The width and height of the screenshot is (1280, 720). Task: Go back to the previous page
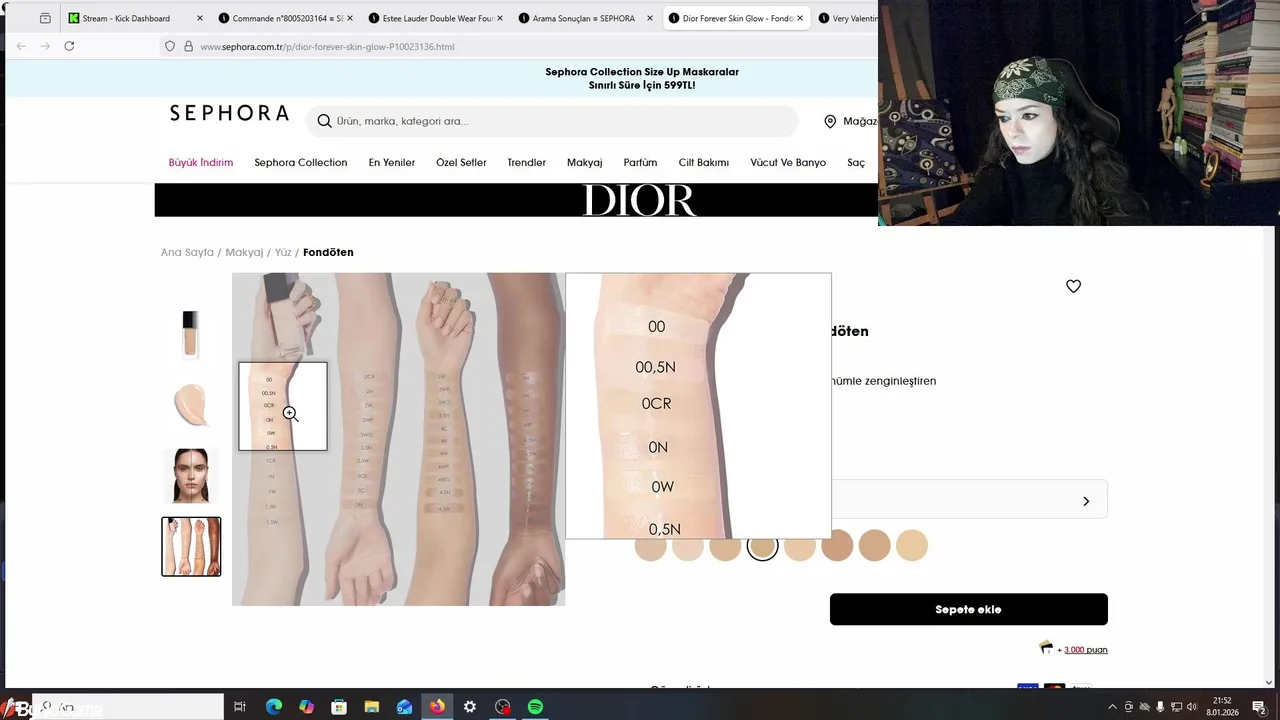(x=21, y=46)
